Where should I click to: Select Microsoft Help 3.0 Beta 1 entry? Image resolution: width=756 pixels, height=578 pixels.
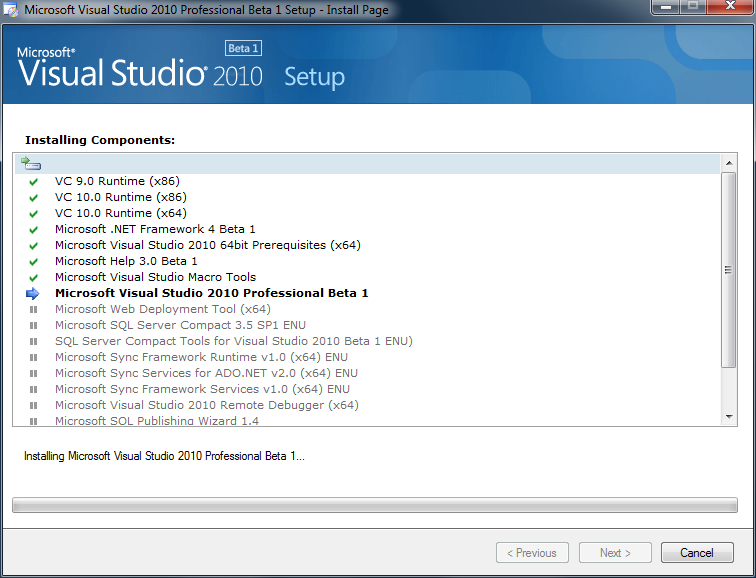[x=126, y=261]
